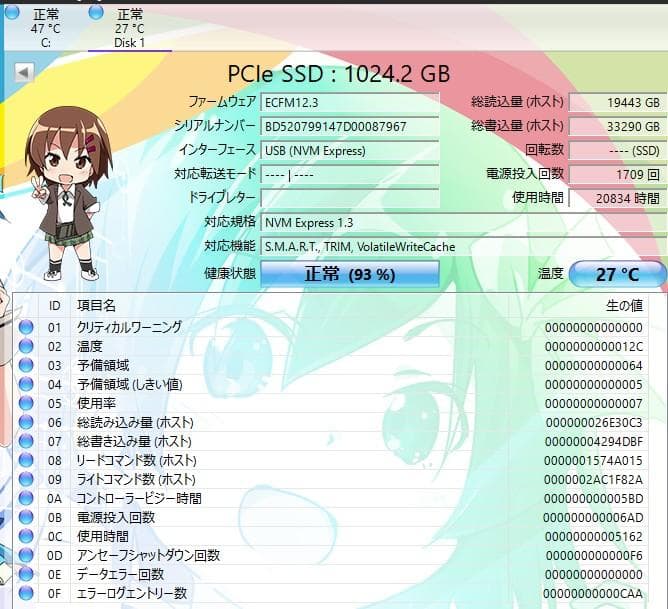Click status orb for 01 クリティカルワーニング

[x=26, y=327]
